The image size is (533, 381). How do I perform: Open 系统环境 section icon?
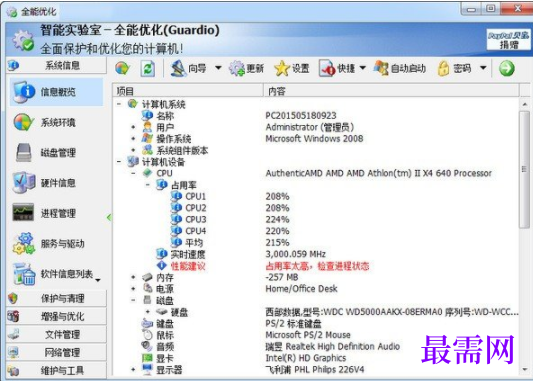pyautogui.click(x=24, y=122)
